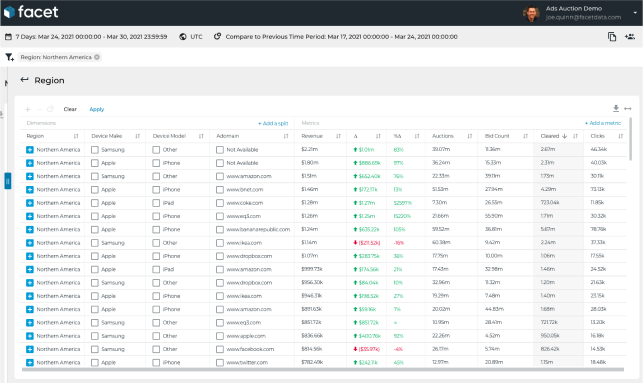Click the Add a split link
Viewport: 643px width, 384px height.
[x=273, y=123]
